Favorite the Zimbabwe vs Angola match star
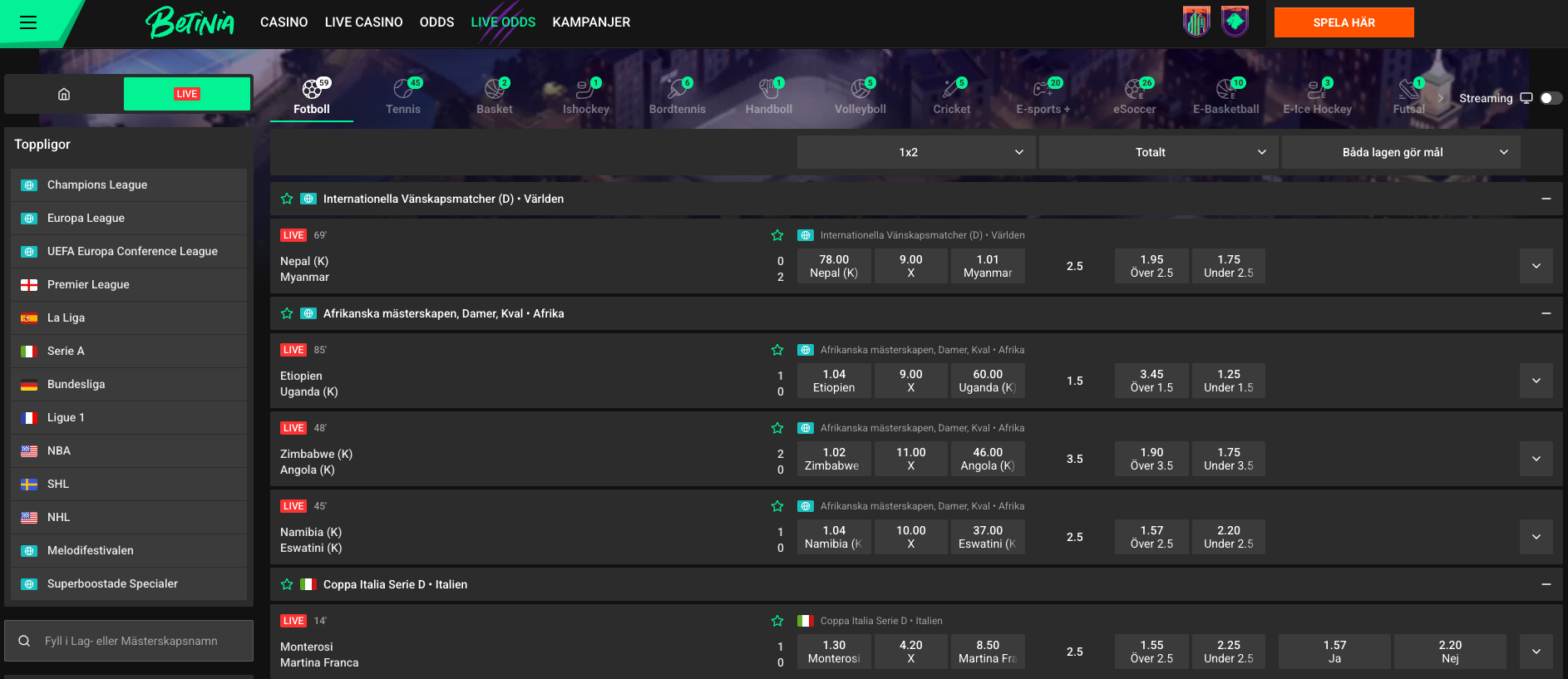1568x679 pixels. [777, 428]
